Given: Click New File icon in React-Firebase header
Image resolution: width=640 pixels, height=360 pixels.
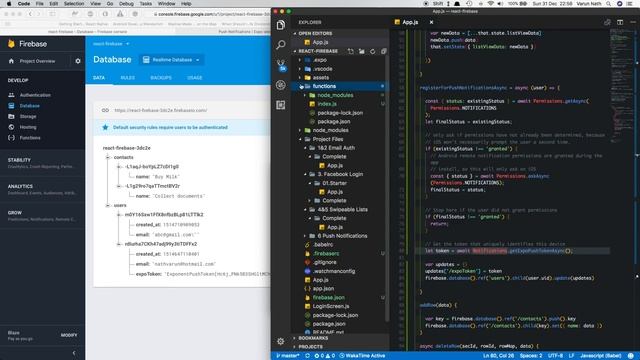Looking at the screenshot, I should pyautogui.click(x=351, y=51).
